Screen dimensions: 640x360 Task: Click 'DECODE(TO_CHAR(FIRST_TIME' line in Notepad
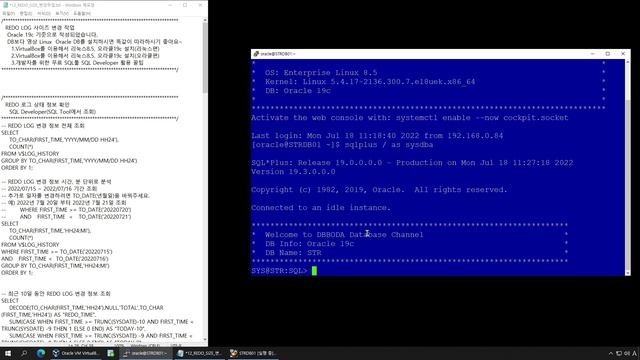click(x=86, y=308)
